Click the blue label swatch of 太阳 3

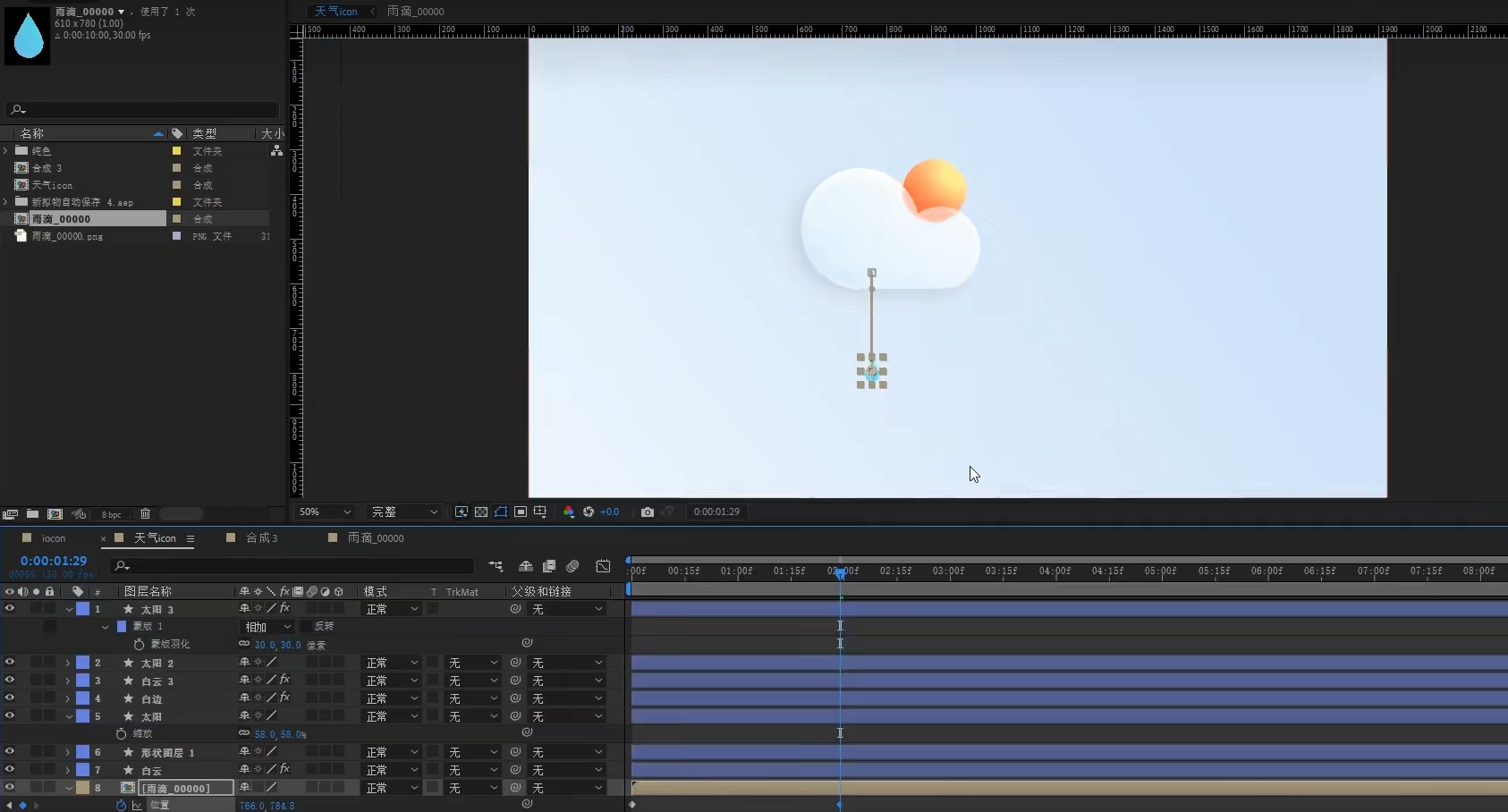(82, 609)
